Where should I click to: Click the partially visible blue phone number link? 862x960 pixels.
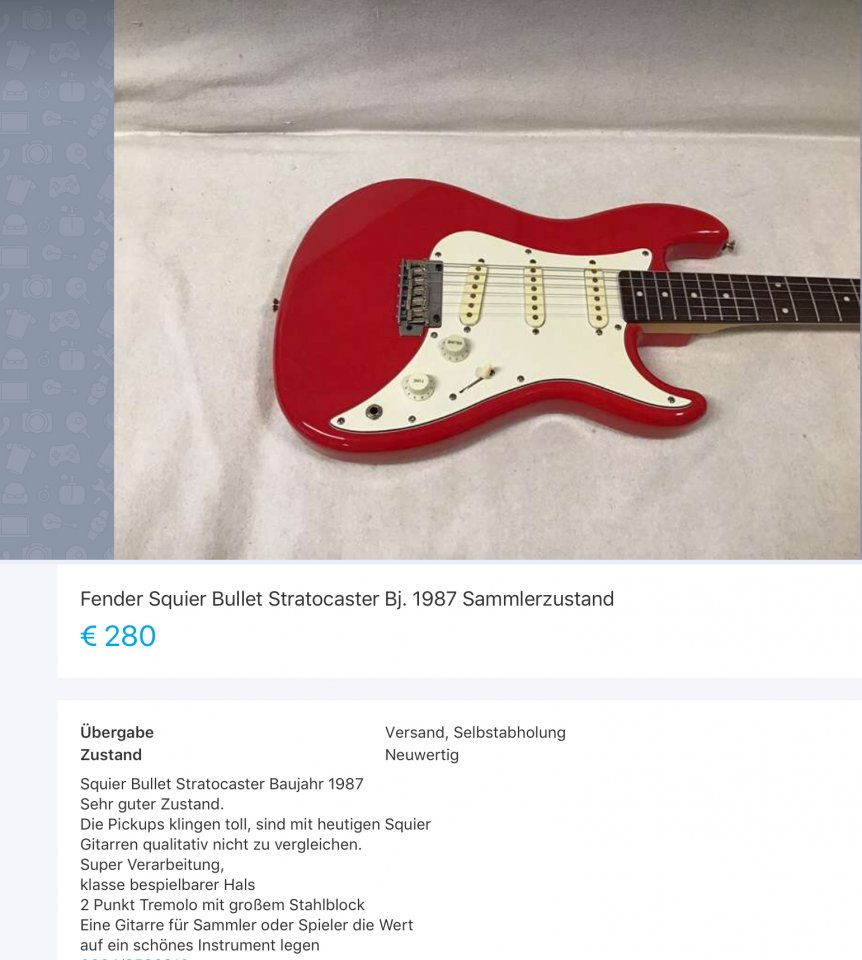(x=134, y=957)
